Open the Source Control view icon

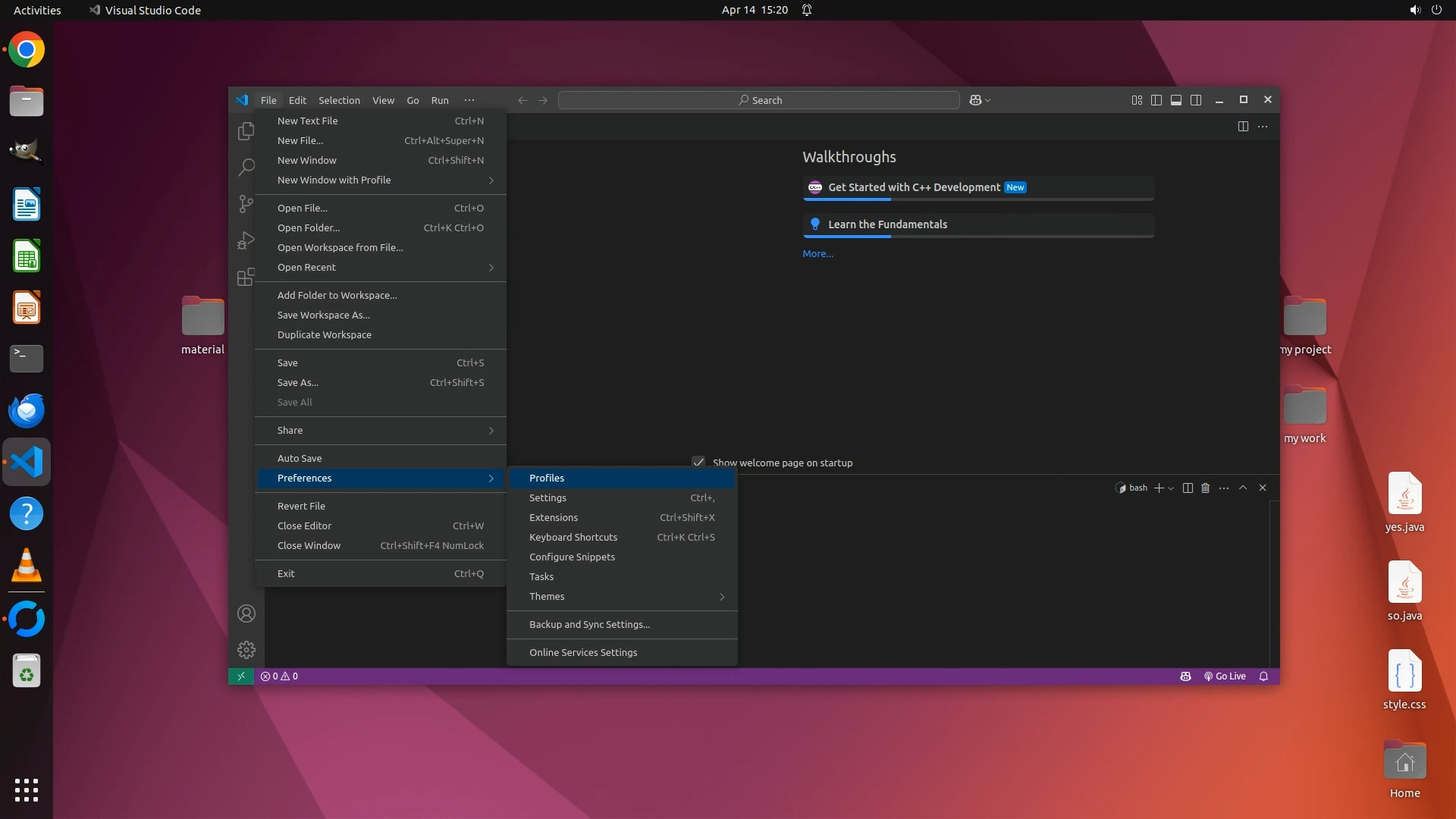(246, 203)
